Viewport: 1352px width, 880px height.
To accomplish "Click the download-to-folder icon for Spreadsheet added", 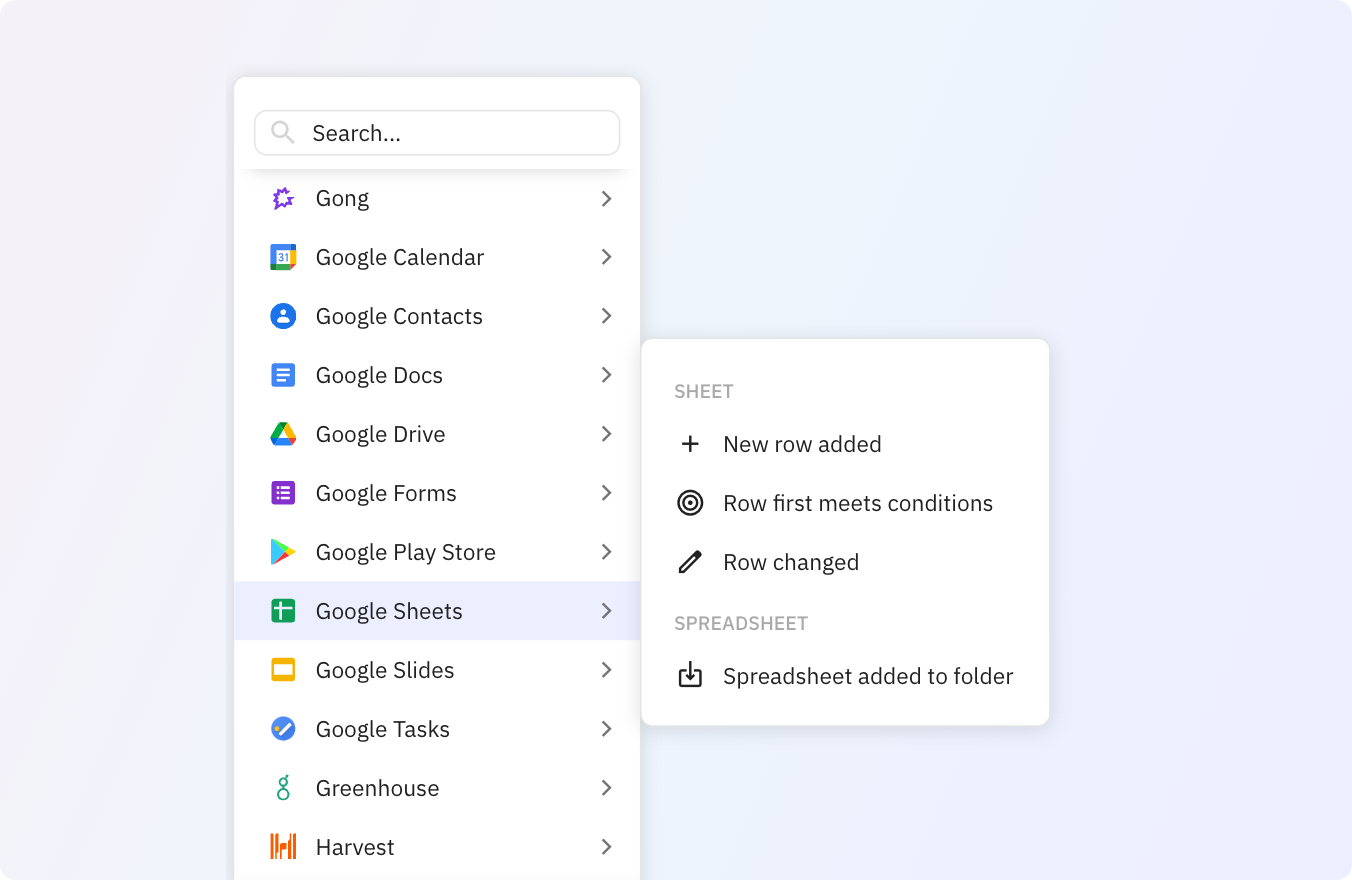I will click(x=690, y=676).
